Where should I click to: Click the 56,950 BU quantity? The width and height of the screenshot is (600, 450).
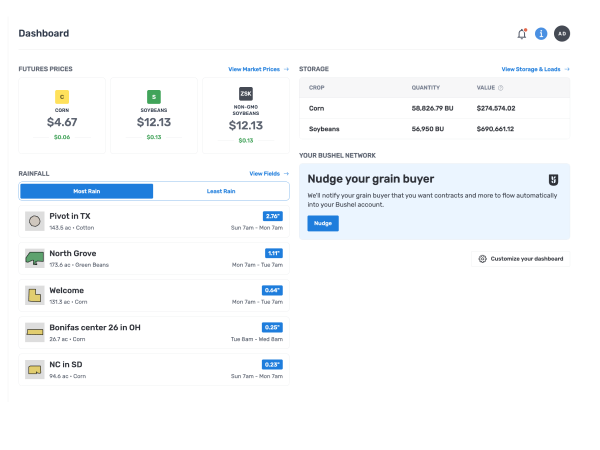click(x=428, y=129)
